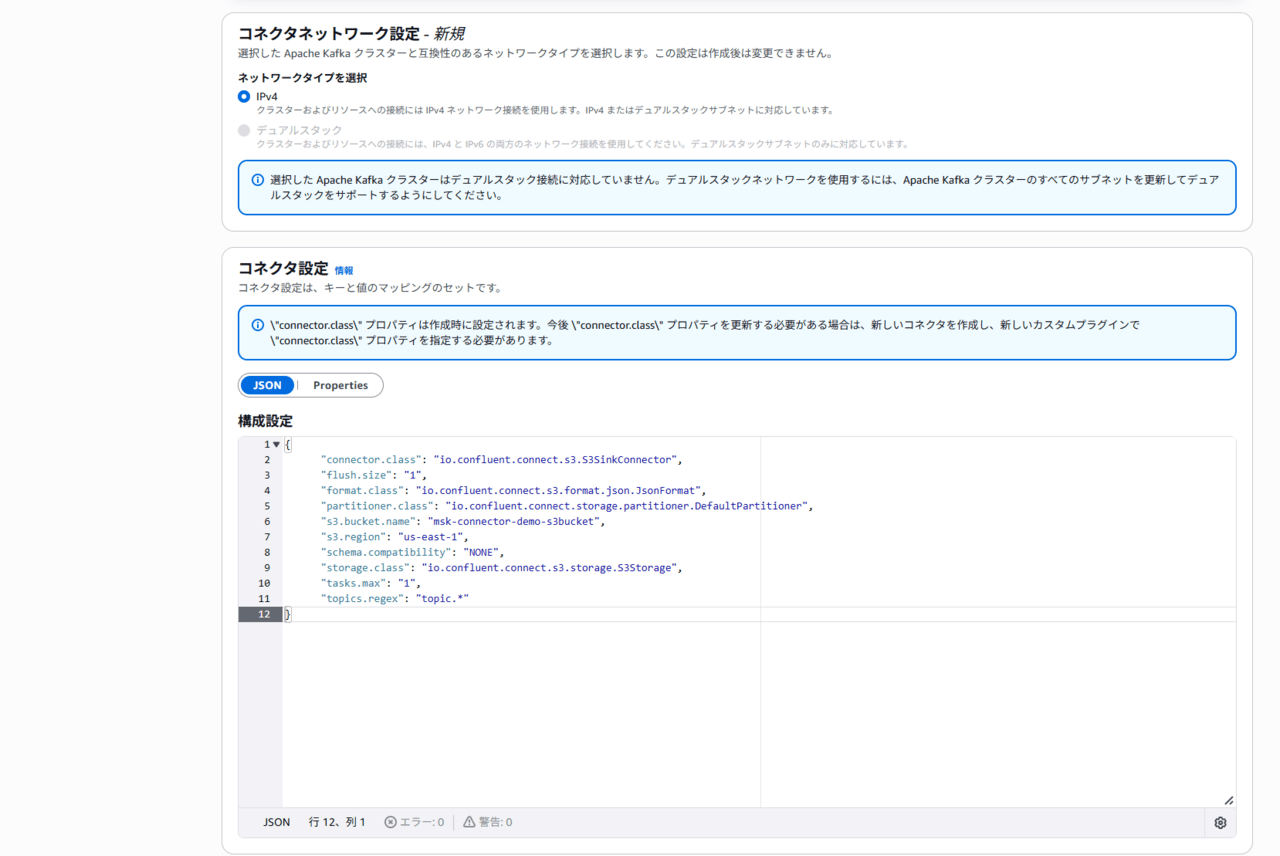
Task: Collapse the JSON block at line 1
Action: pos(277,445)
